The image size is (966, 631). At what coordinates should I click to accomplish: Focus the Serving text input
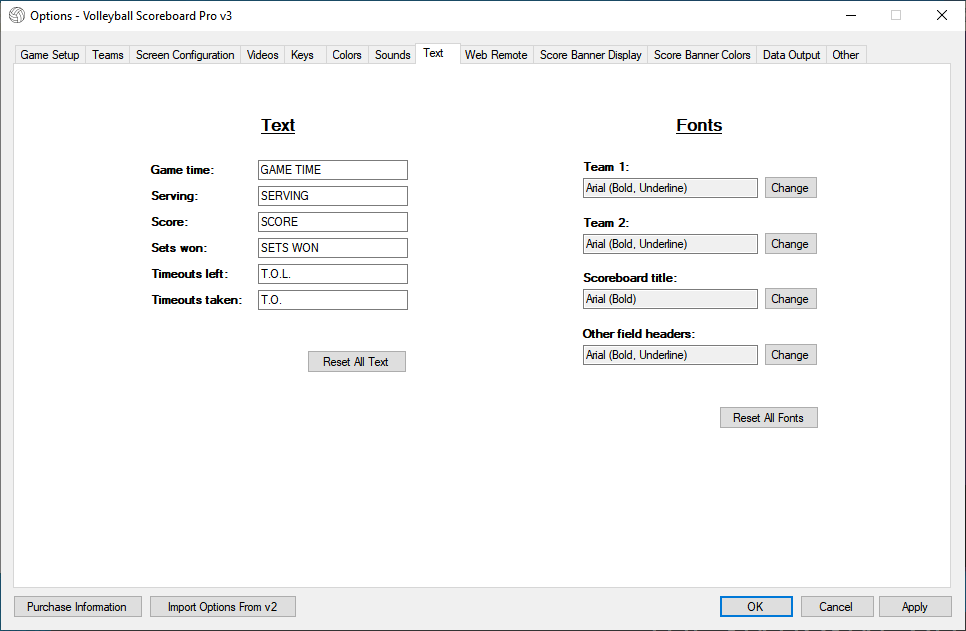tap(332, 196)
